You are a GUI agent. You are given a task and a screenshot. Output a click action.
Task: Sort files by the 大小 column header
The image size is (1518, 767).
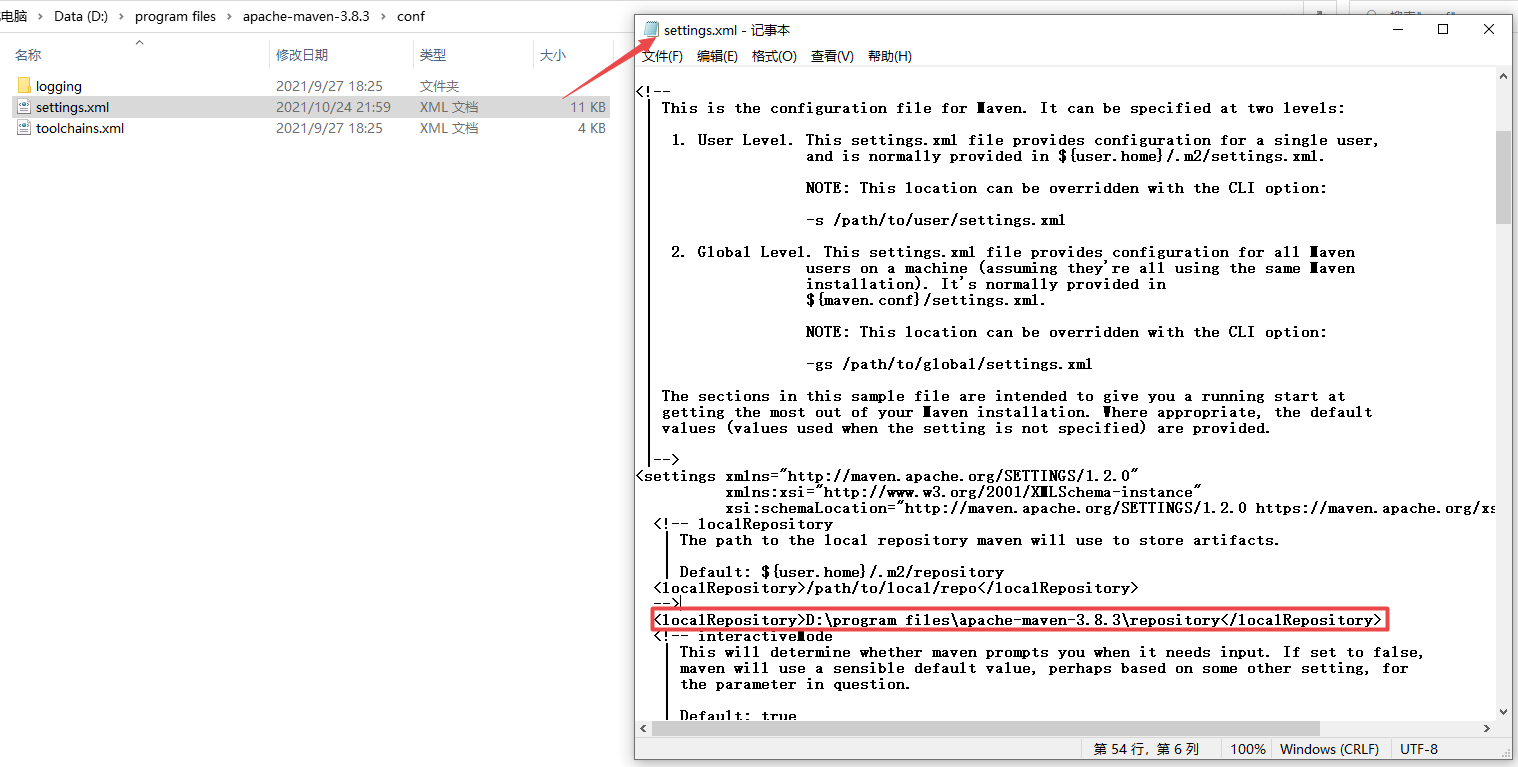tap(553, 55)
